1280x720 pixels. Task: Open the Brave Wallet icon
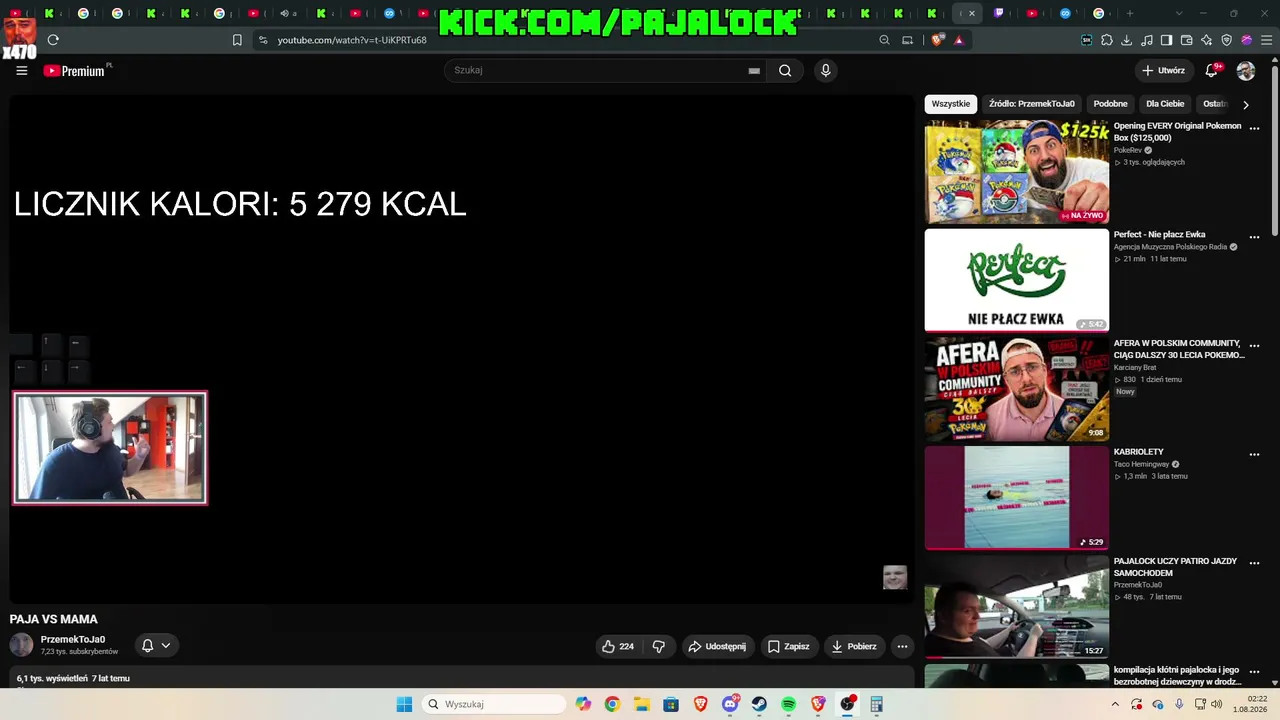[1187, 40]
